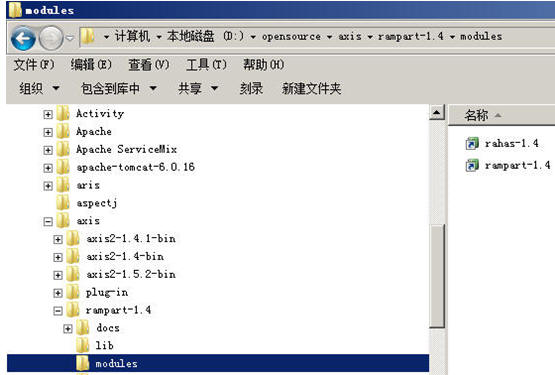Click rampart-1.4 in the address path
Image resolution: width=555 pixels, height=375 pixels.
411,36
